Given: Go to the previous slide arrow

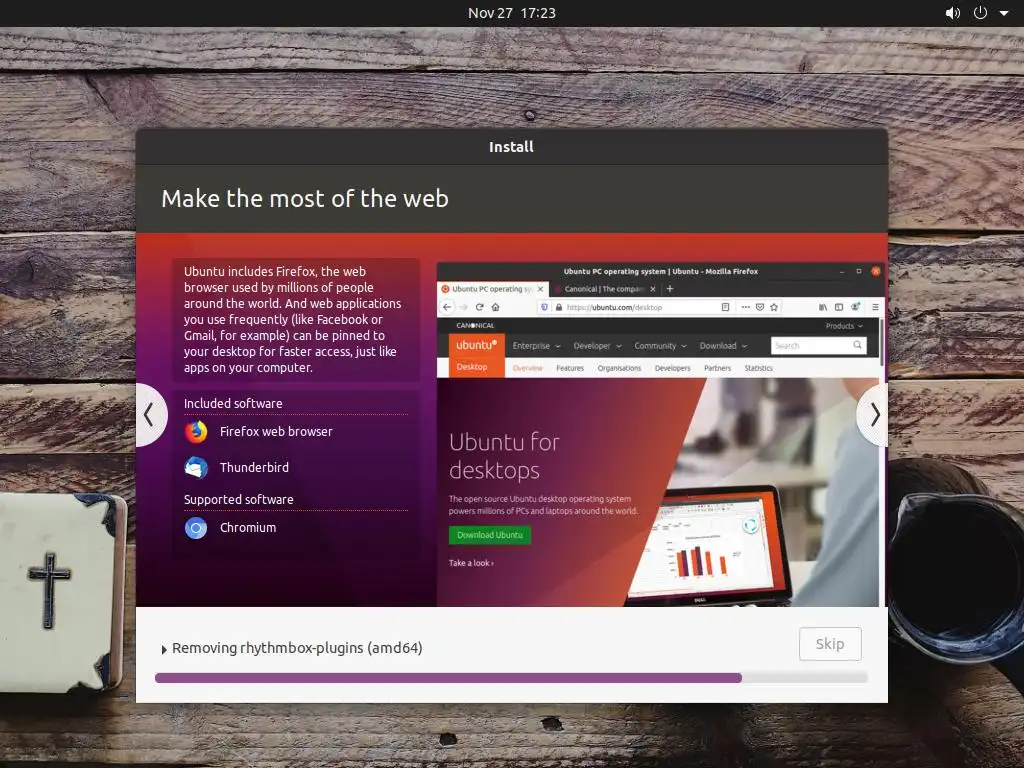Looking at the screenshot, I should coord(150,415).
